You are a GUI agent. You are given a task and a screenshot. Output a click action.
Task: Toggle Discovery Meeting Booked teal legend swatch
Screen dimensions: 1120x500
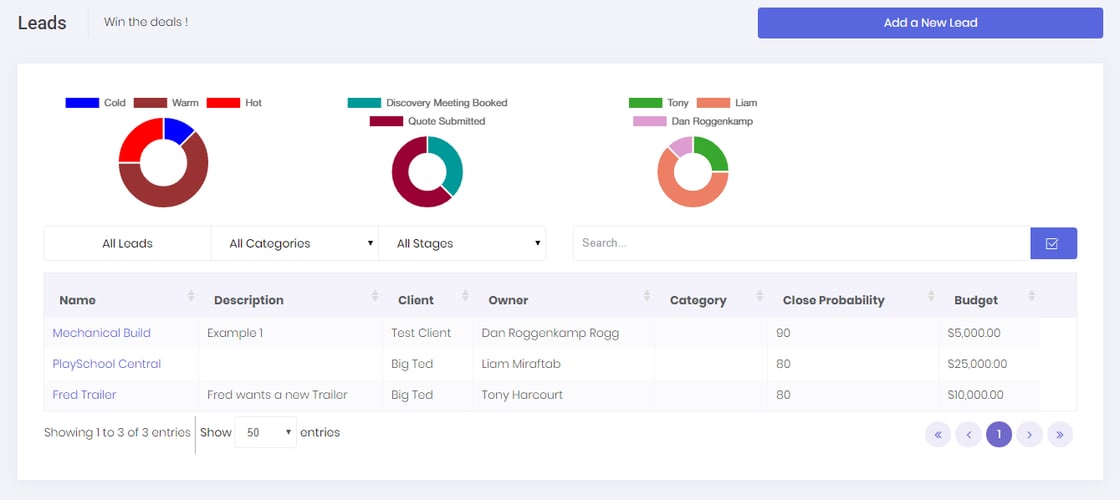coord(364,103)
